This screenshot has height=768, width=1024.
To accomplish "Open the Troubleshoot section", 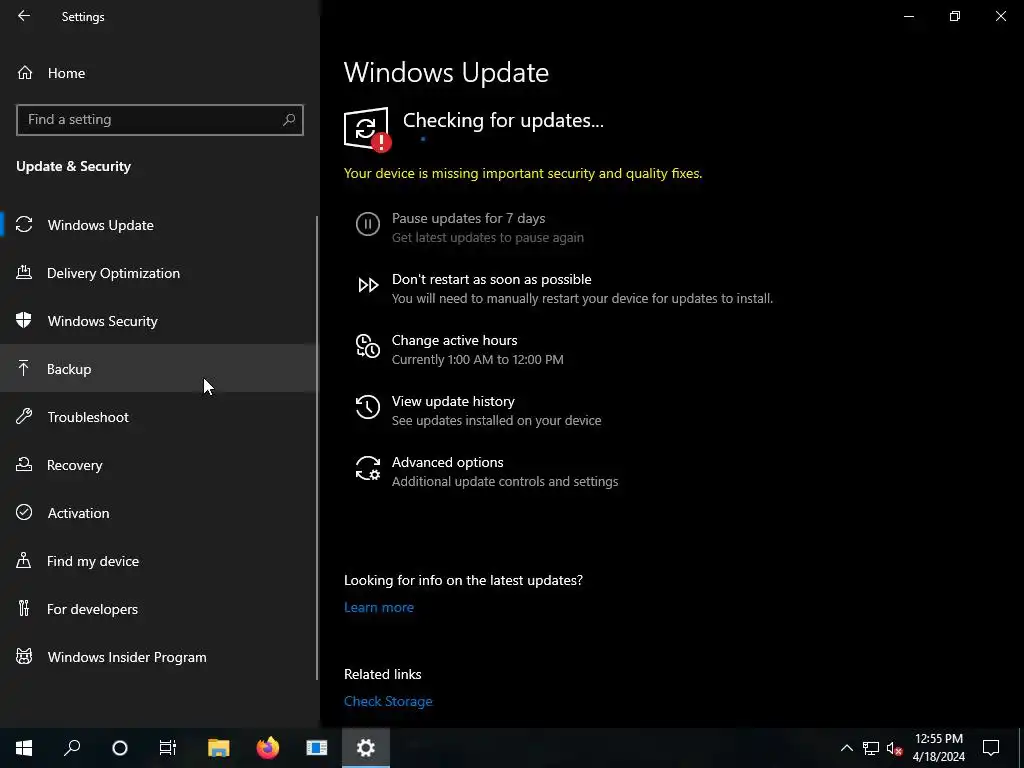I will [x=159, y=417].
